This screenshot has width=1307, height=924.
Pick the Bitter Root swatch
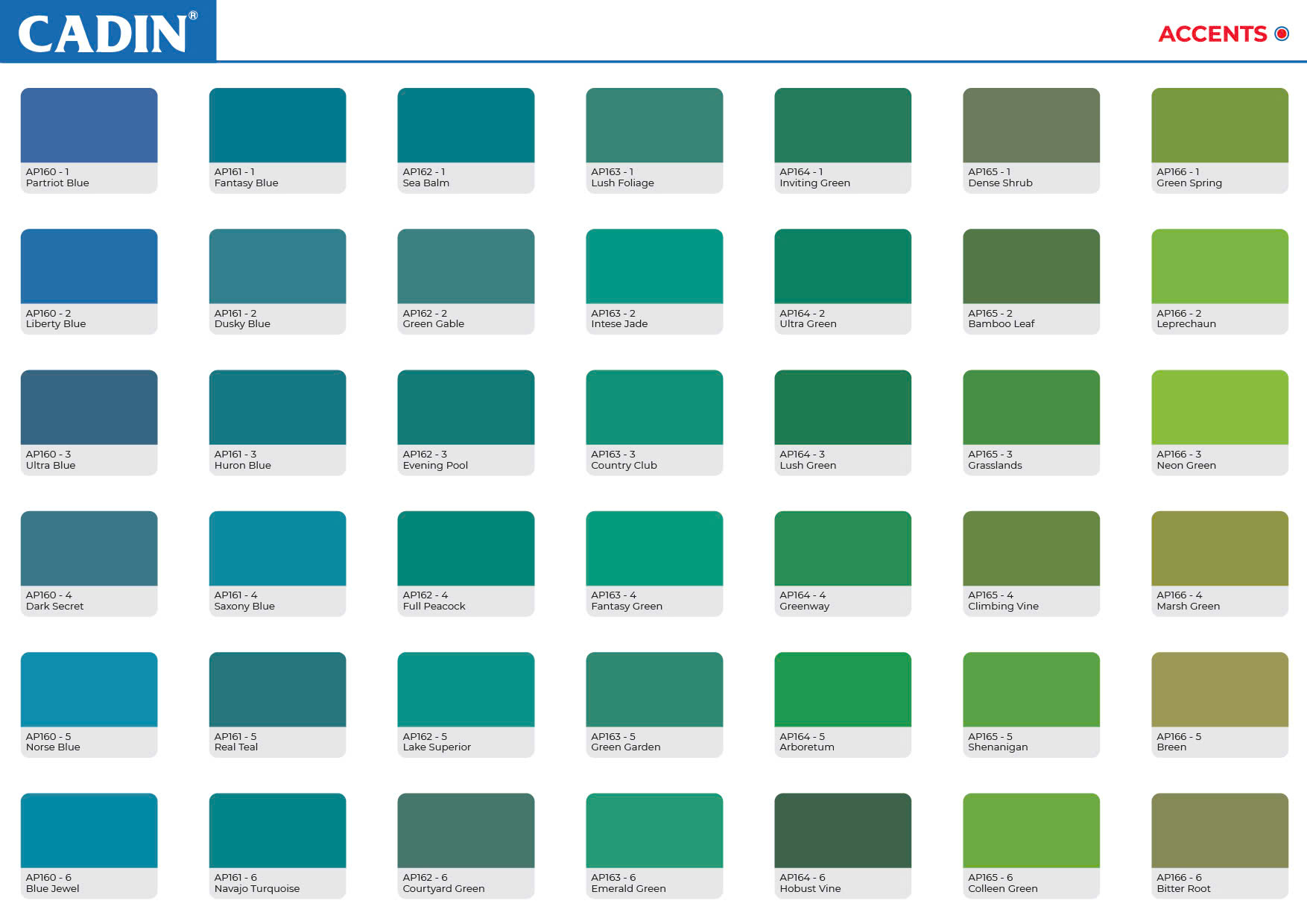(x=1219, y=830)
